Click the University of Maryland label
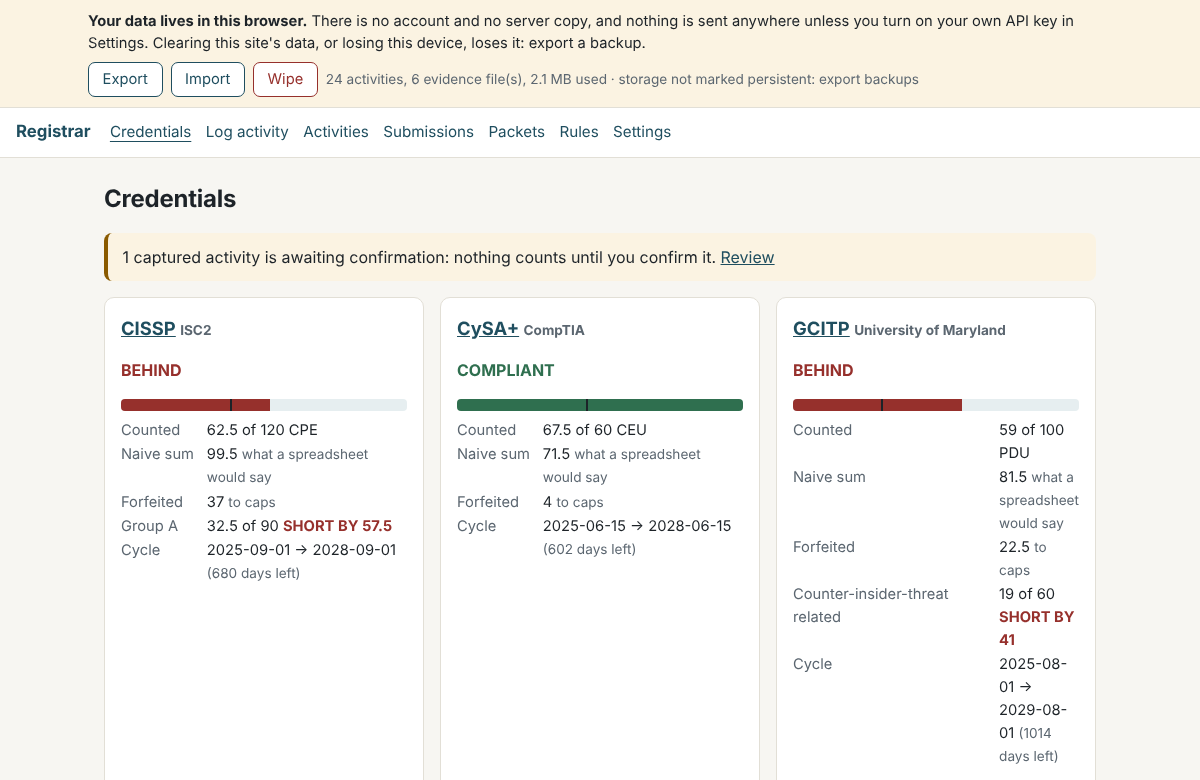 point(930,330)
